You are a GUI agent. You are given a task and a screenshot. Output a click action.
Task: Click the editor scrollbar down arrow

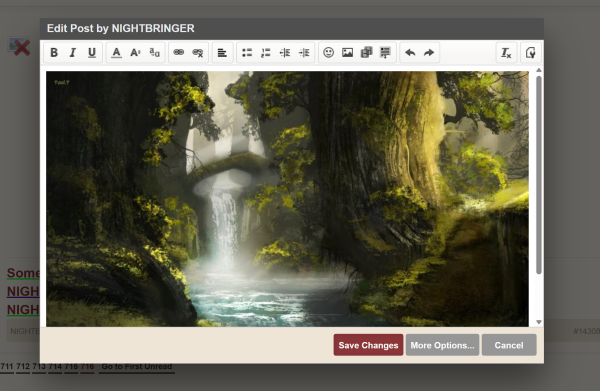click(539, 322)
